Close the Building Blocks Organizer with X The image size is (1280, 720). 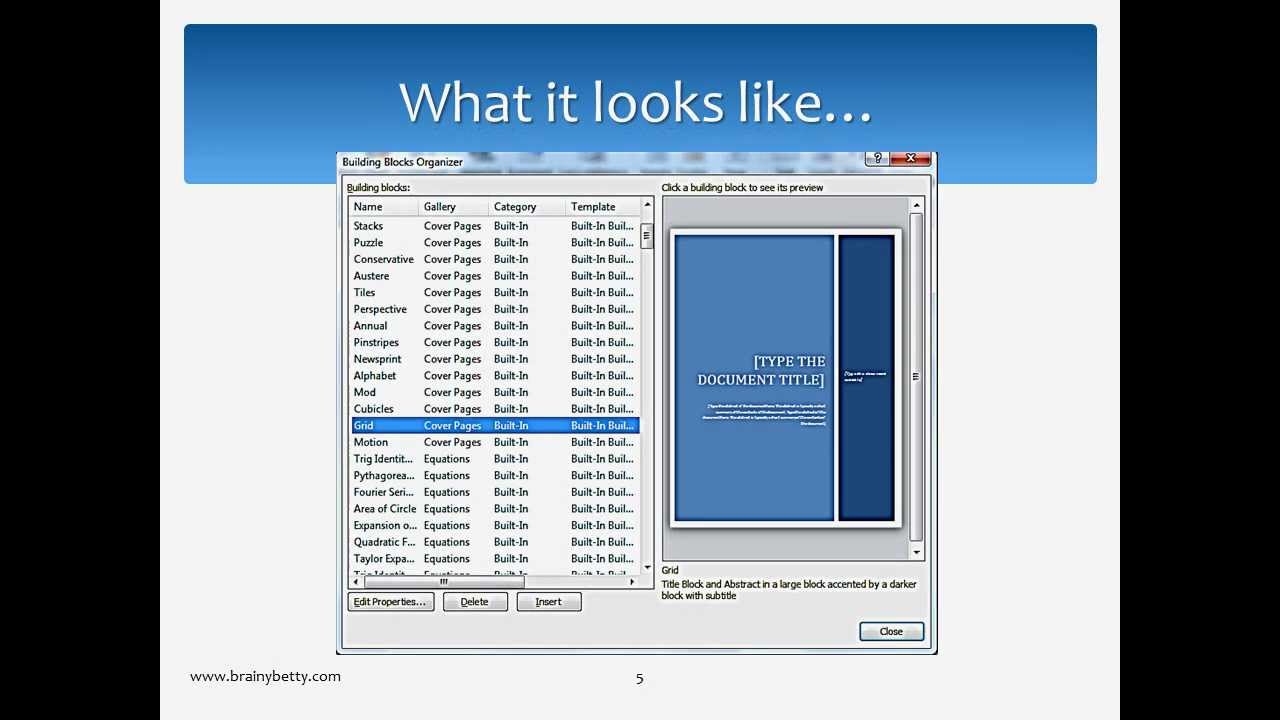coord(910,159)
